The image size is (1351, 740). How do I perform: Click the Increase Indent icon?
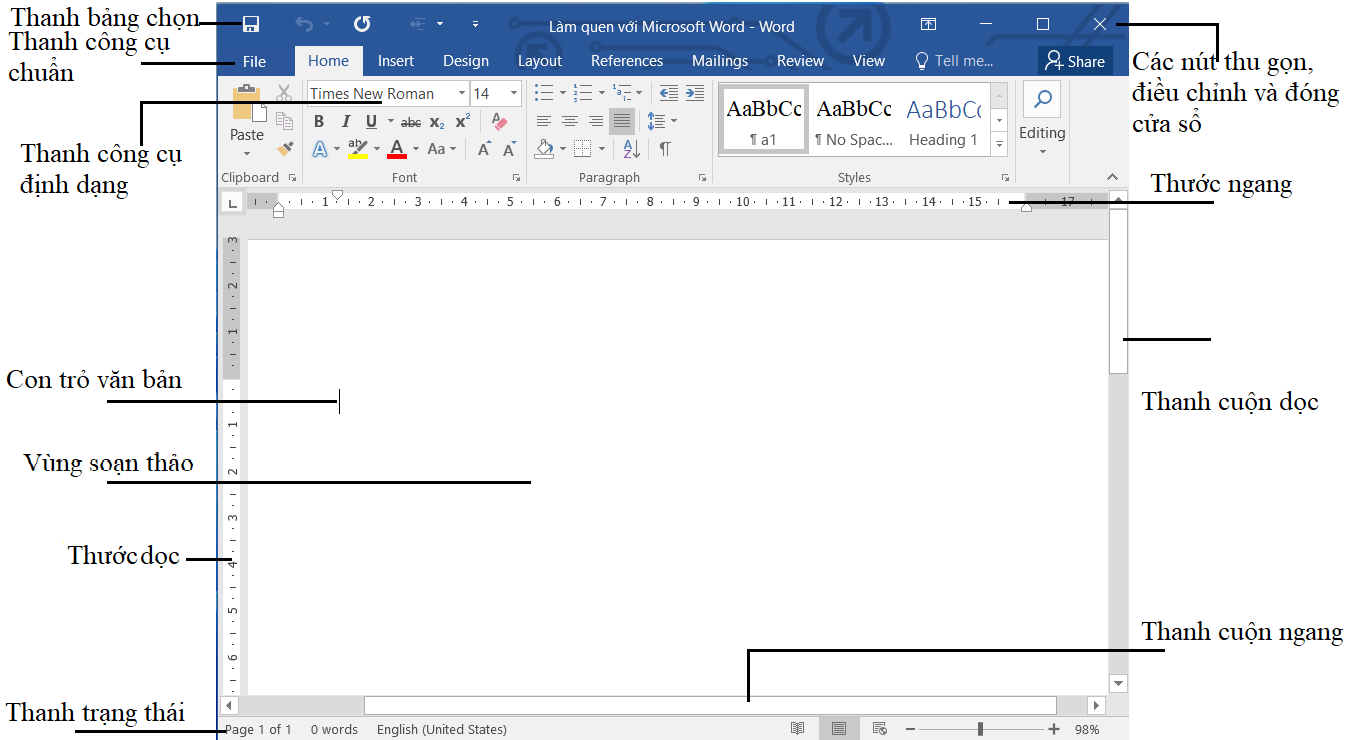tap(695, 93)
